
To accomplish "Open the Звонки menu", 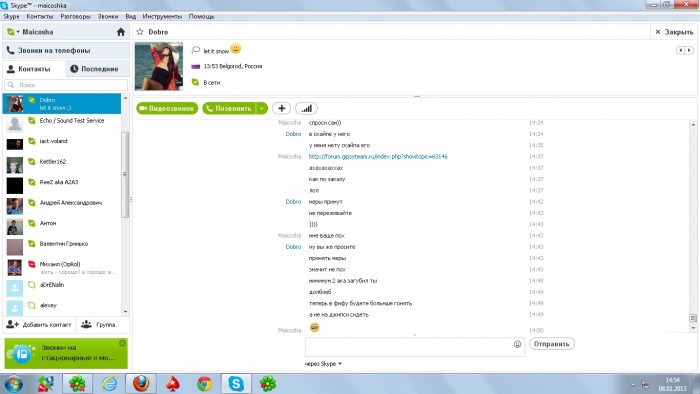I will coord(108,17).
